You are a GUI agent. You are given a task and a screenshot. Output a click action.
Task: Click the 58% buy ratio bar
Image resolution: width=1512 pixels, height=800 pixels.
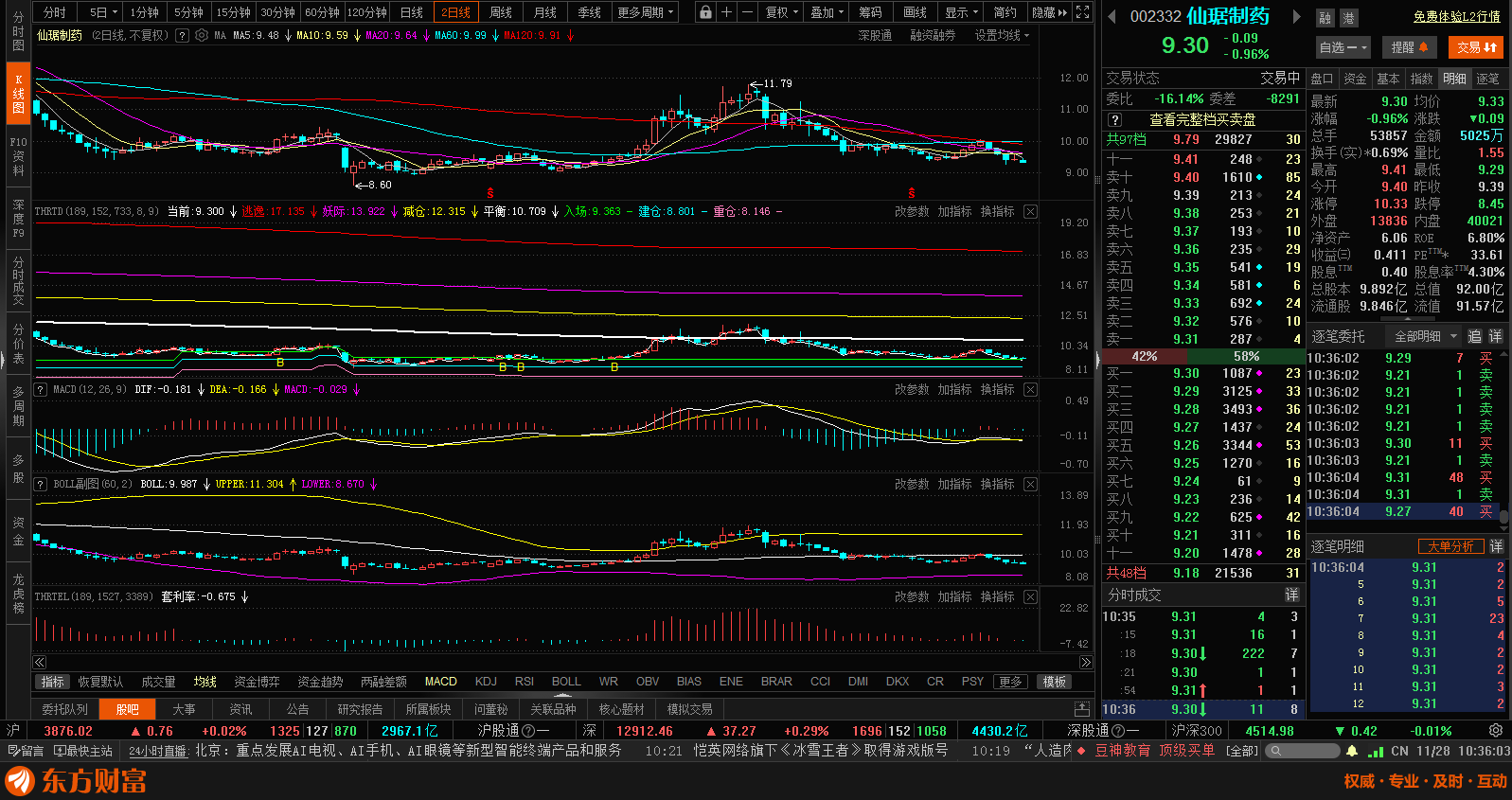coord(1245,356)
